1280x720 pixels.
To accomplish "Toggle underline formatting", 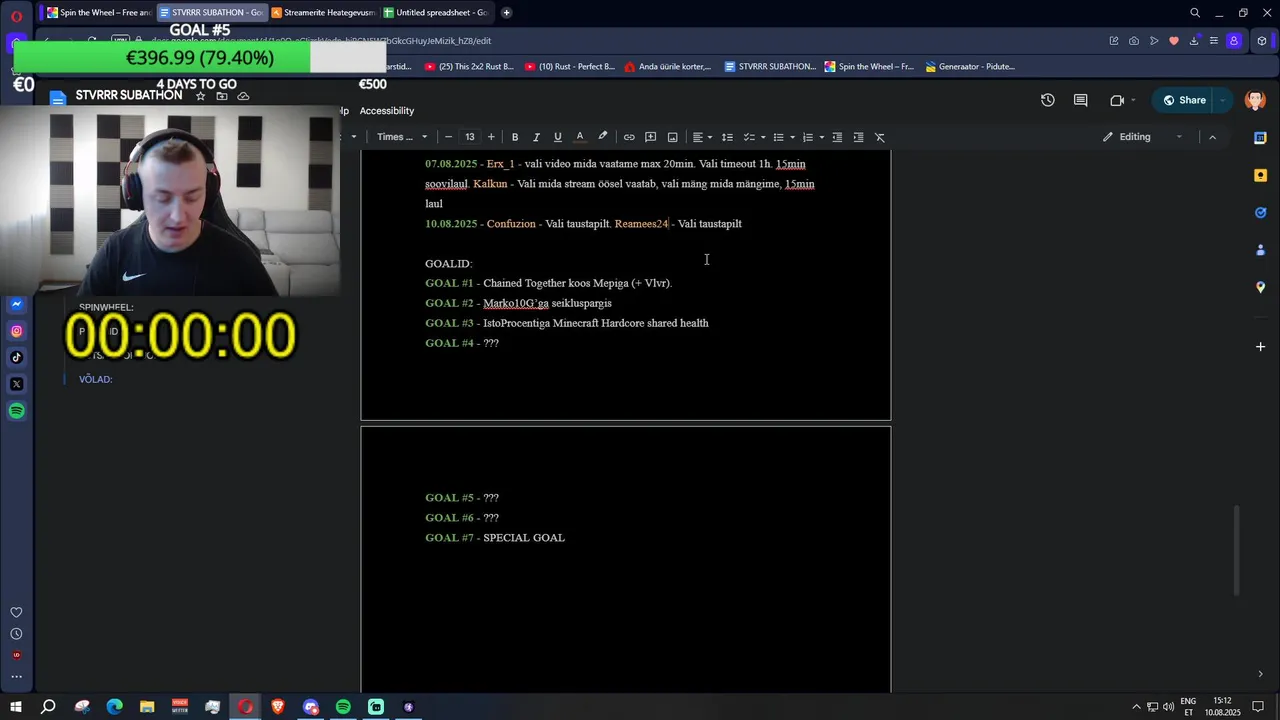I will coord(558,137).
